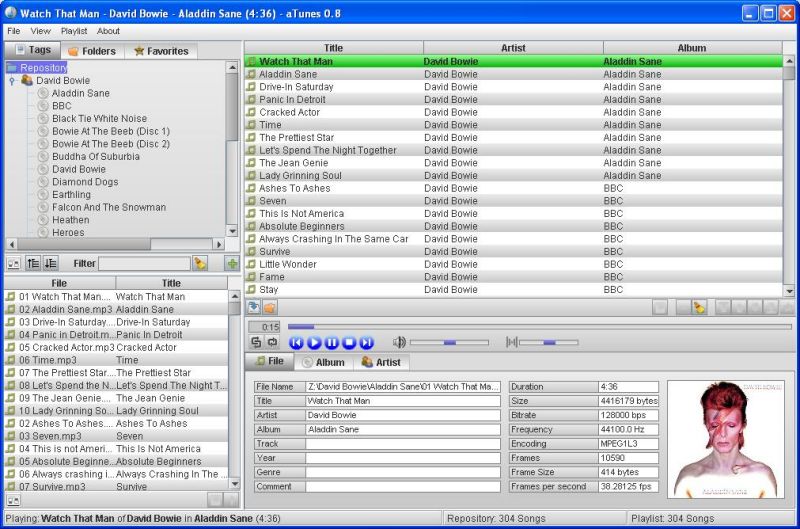Open the Folders tab

[91, 51]
